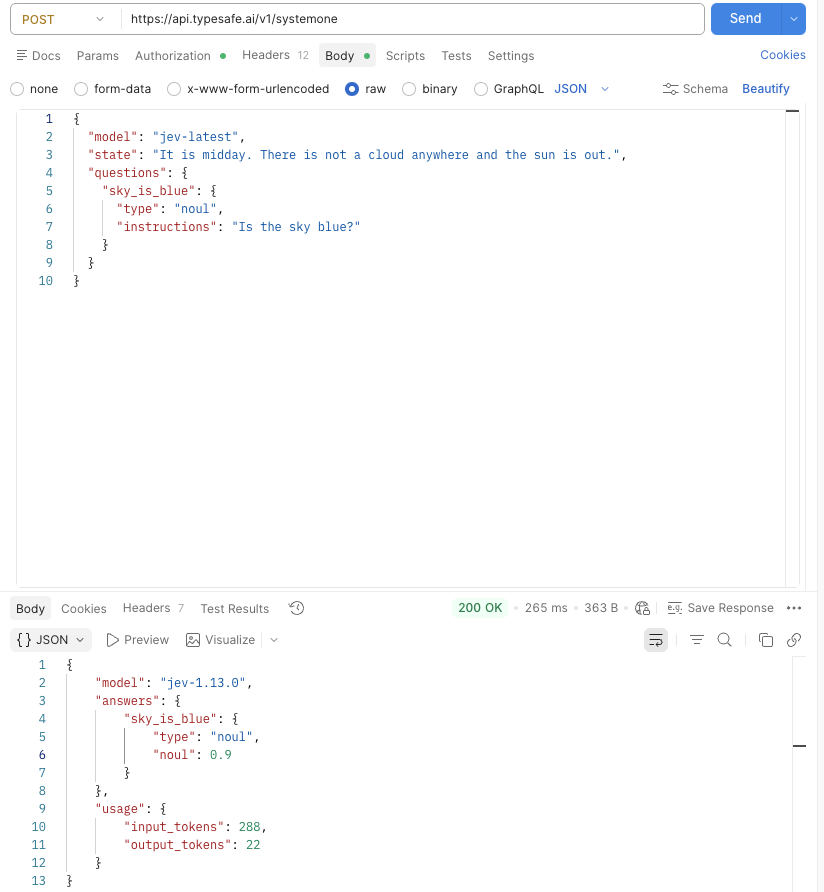Open response history clock icon
Image resolution: width=824 pixels, height=892 pixels.
pos(296,608)
